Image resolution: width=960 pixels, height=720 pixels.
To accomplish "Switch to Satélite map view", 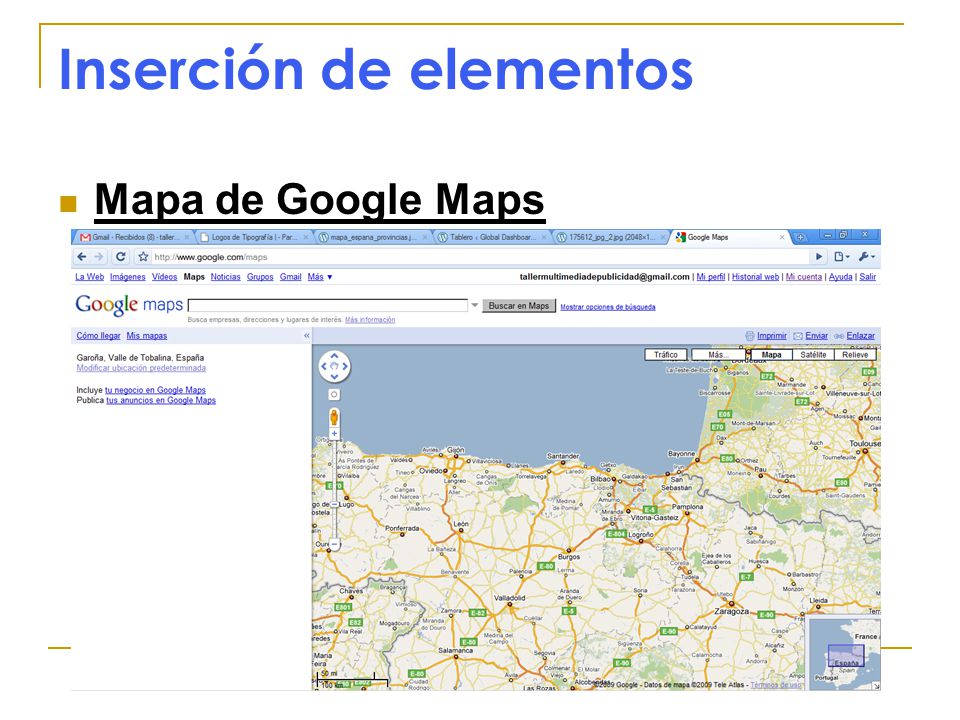I will click(813, 354).
